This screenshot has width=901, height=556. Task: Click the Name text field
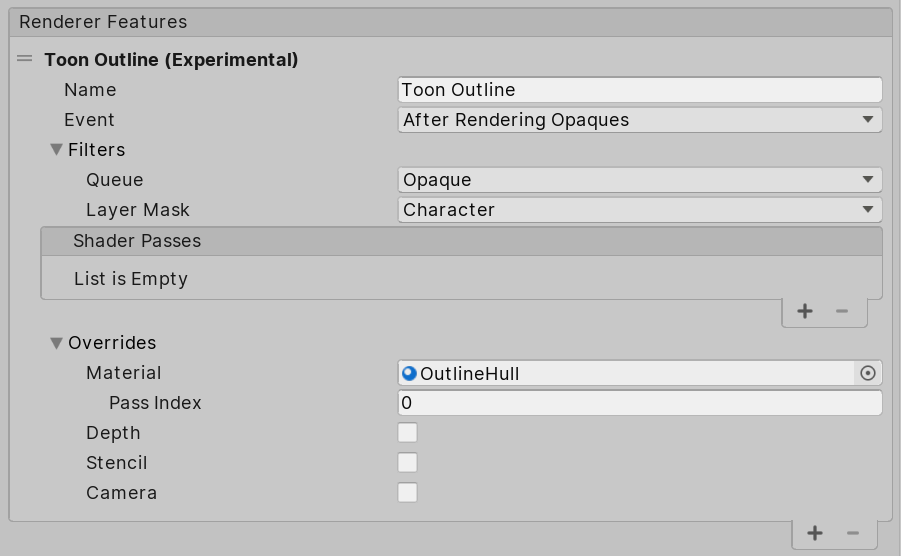(x=640, y=90)
